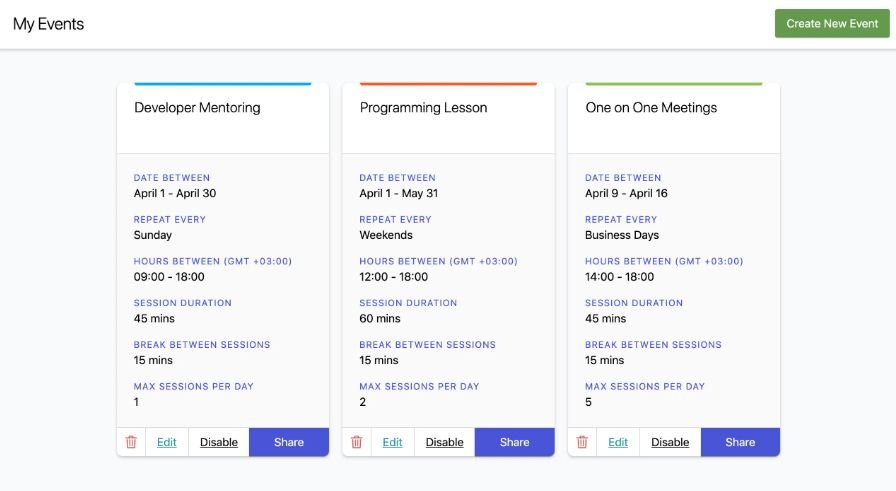Click Programming Lesson's 15 mins break value
896x491 pixels.
tap(379, 360)
